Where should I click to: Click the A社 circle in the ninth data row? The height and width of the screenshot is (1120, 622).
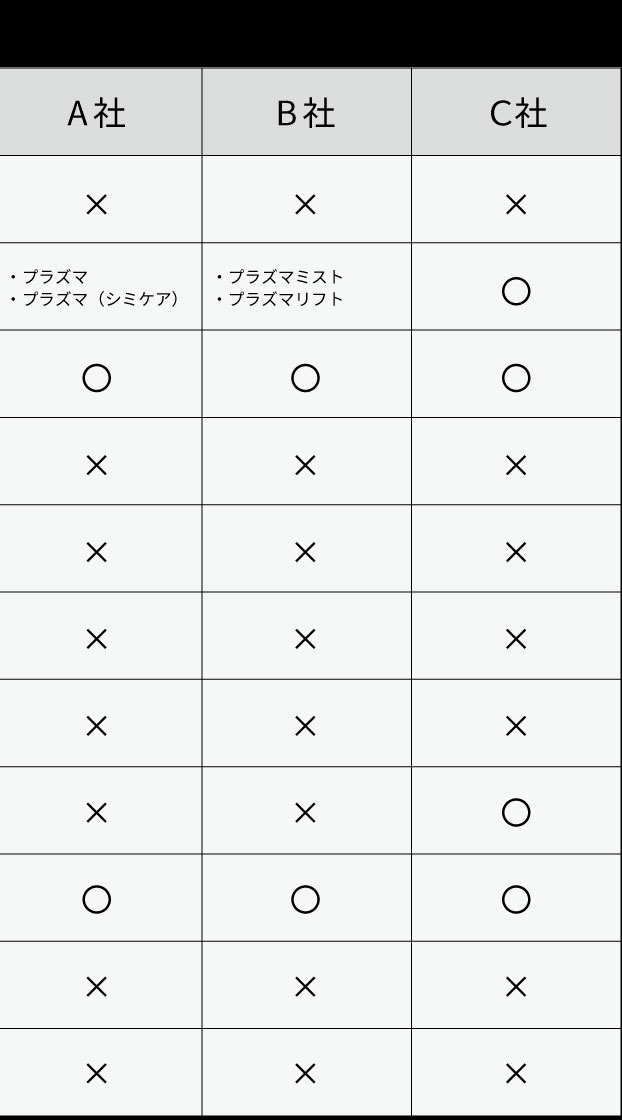tap(96, 900)
